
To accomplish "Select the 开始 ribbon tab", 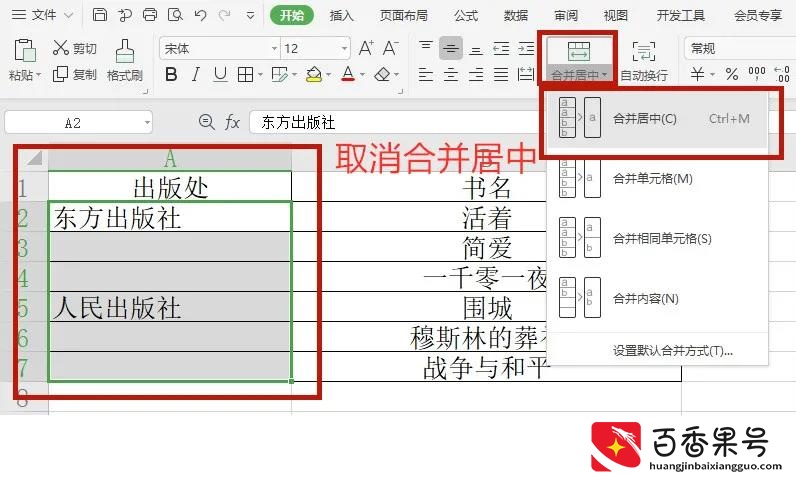I will [292, 15].
